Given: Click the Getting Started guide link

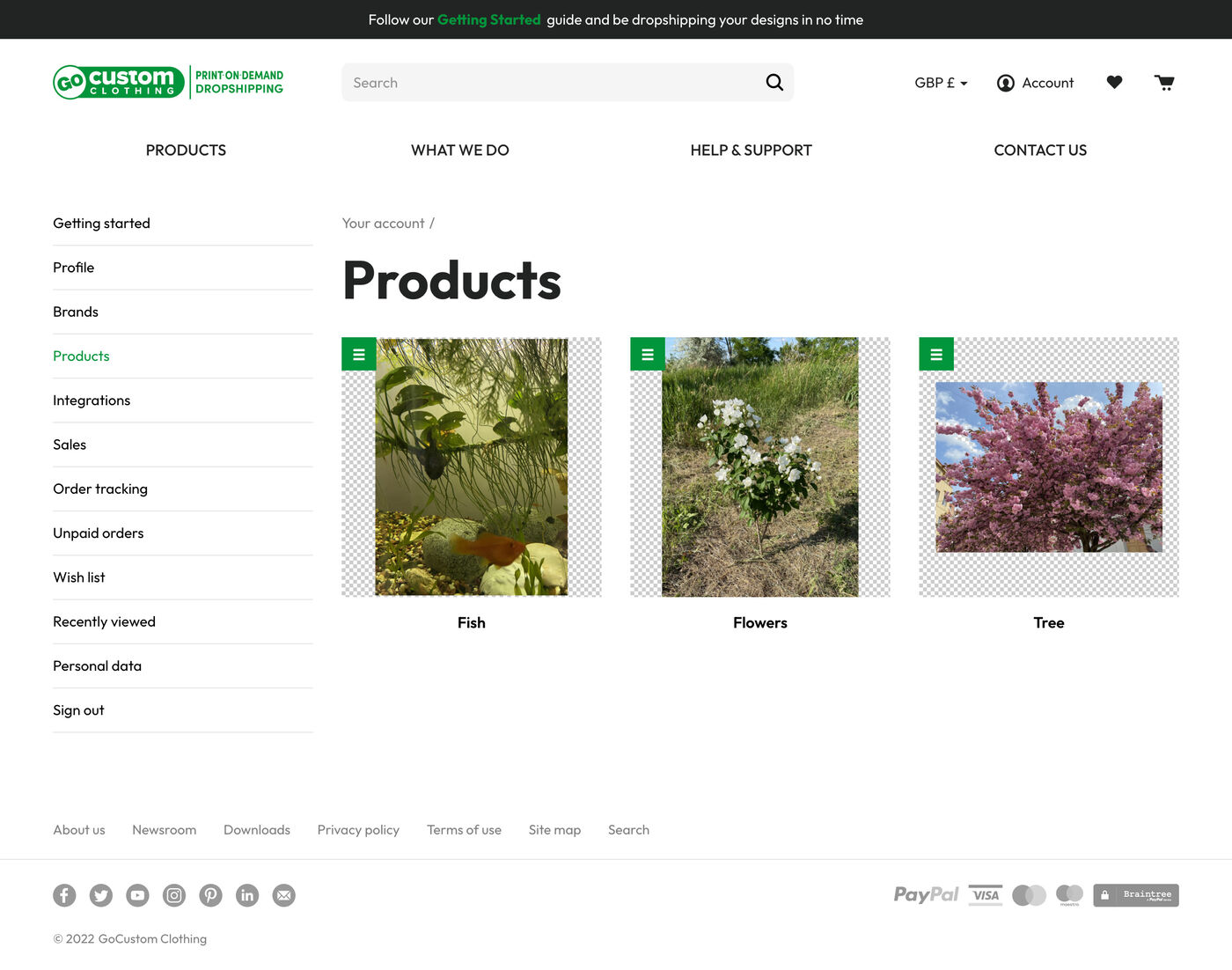Looking at the screenshot, I should pyautogui.click(x=488, y=19).
